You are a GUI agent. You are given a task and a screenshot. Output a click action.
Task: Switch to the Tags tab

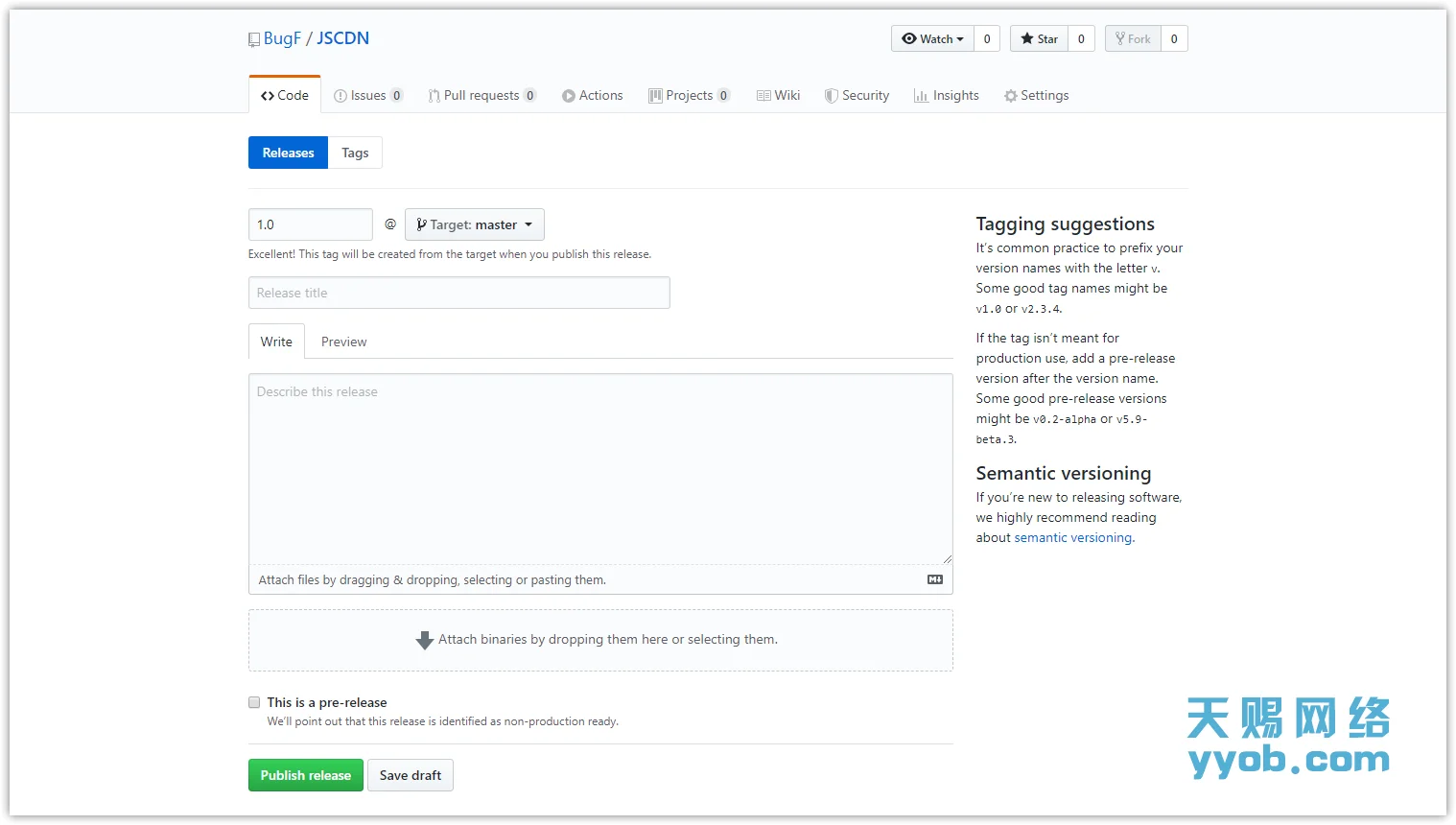pos(355,152)
